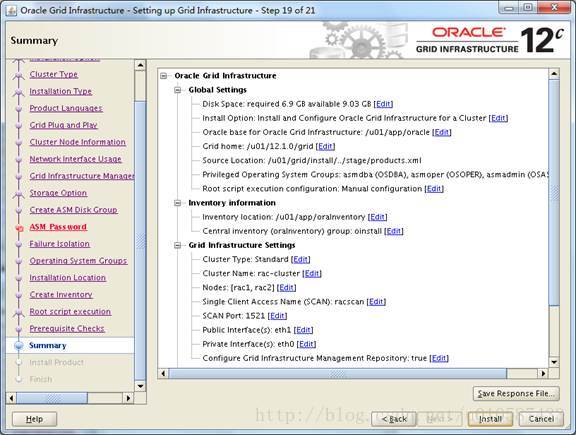Edit the Disk Space setting
The width and height of the screenshot is (576, 435).
[383, 104]
